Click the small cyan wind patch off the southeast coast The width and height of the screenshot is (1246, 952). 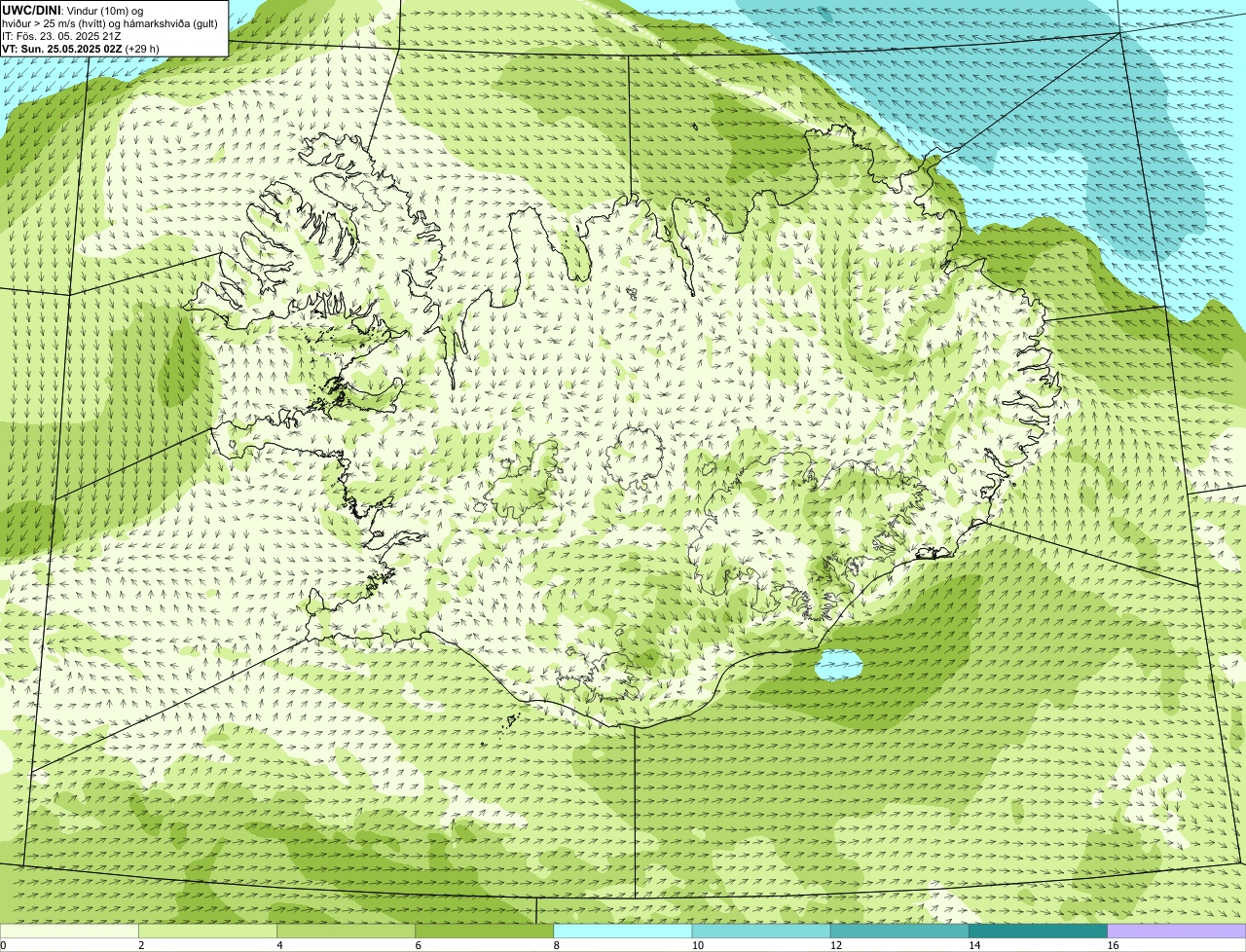pos(838,666)
